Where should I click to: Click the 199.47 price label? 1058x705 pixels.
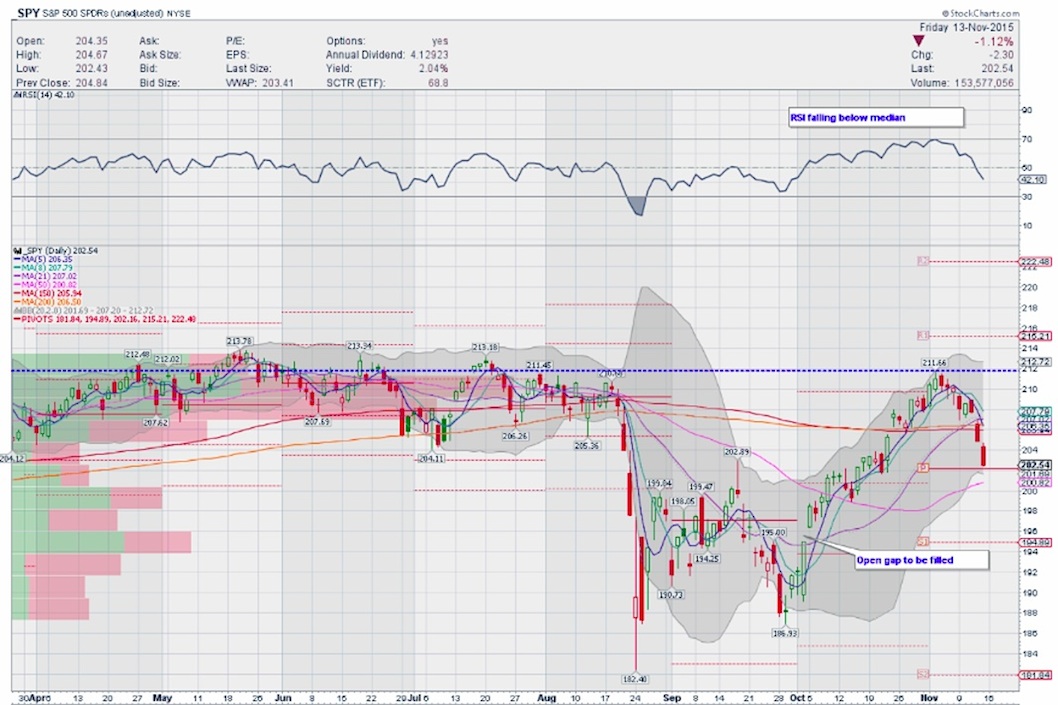(701, 486)
